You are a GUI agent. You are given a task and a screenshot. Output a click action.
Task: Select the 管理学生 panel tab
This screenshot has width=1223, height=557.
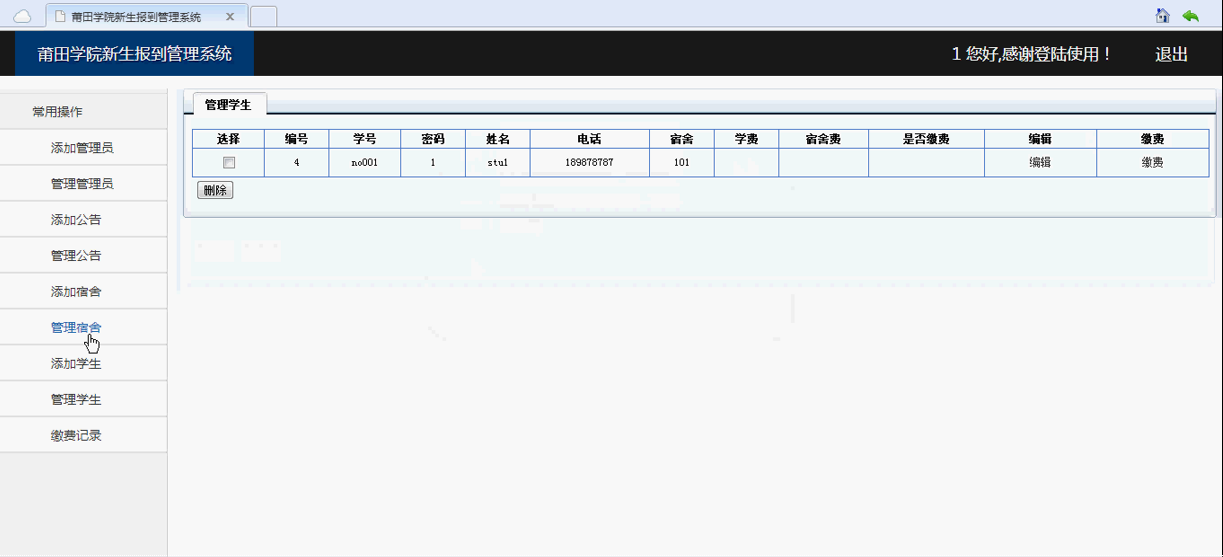pos(228,104)
